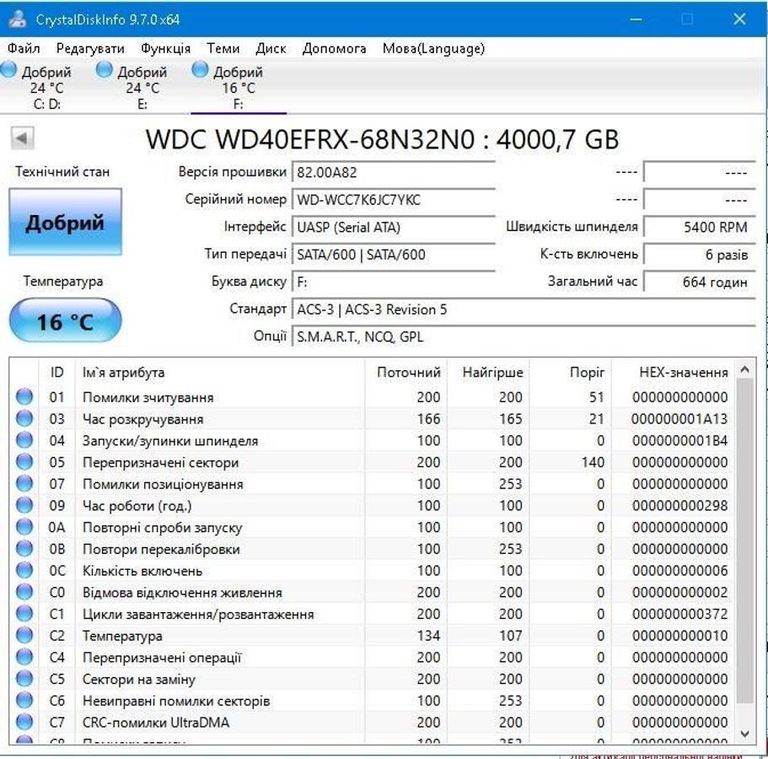The width and height of the screenshot is (768, 759).
Task: Click status orb of attribute 05 row
Action: pyautogui.click(x=24, y=462)
